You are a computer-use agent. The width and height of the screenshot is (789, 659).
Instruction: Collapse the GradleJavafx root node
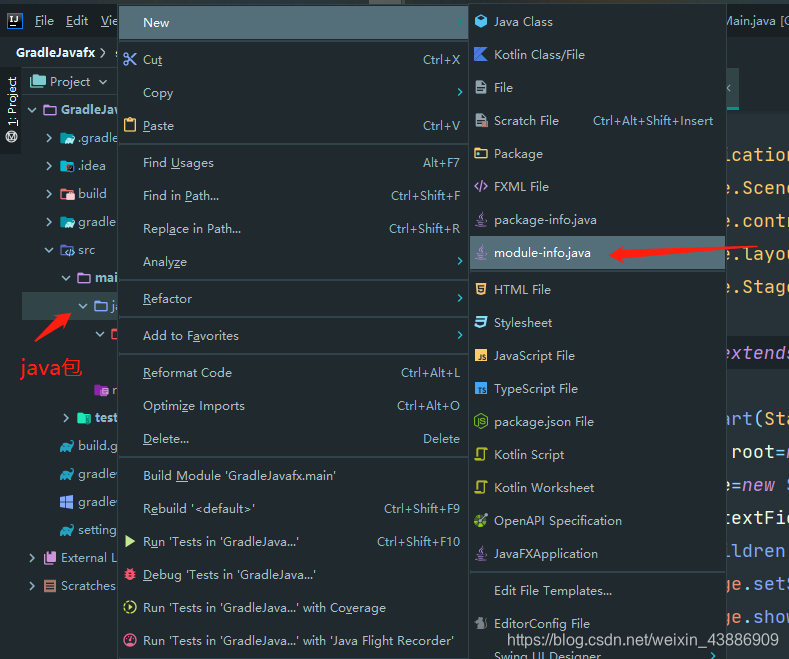click(32, 109)
